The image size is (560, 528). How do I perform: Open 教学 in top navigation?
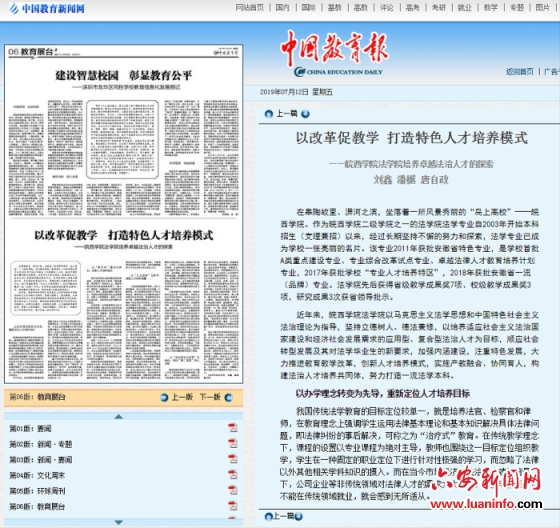click(491, 8)
